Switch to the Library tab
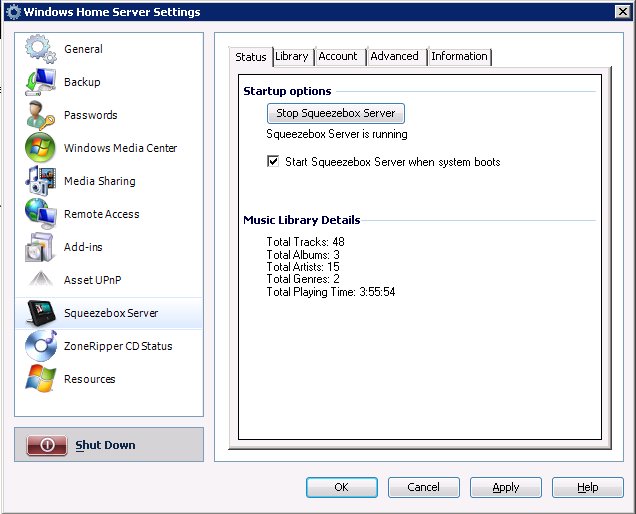Viewport: 636px width, 514px height. pos(292,56)
